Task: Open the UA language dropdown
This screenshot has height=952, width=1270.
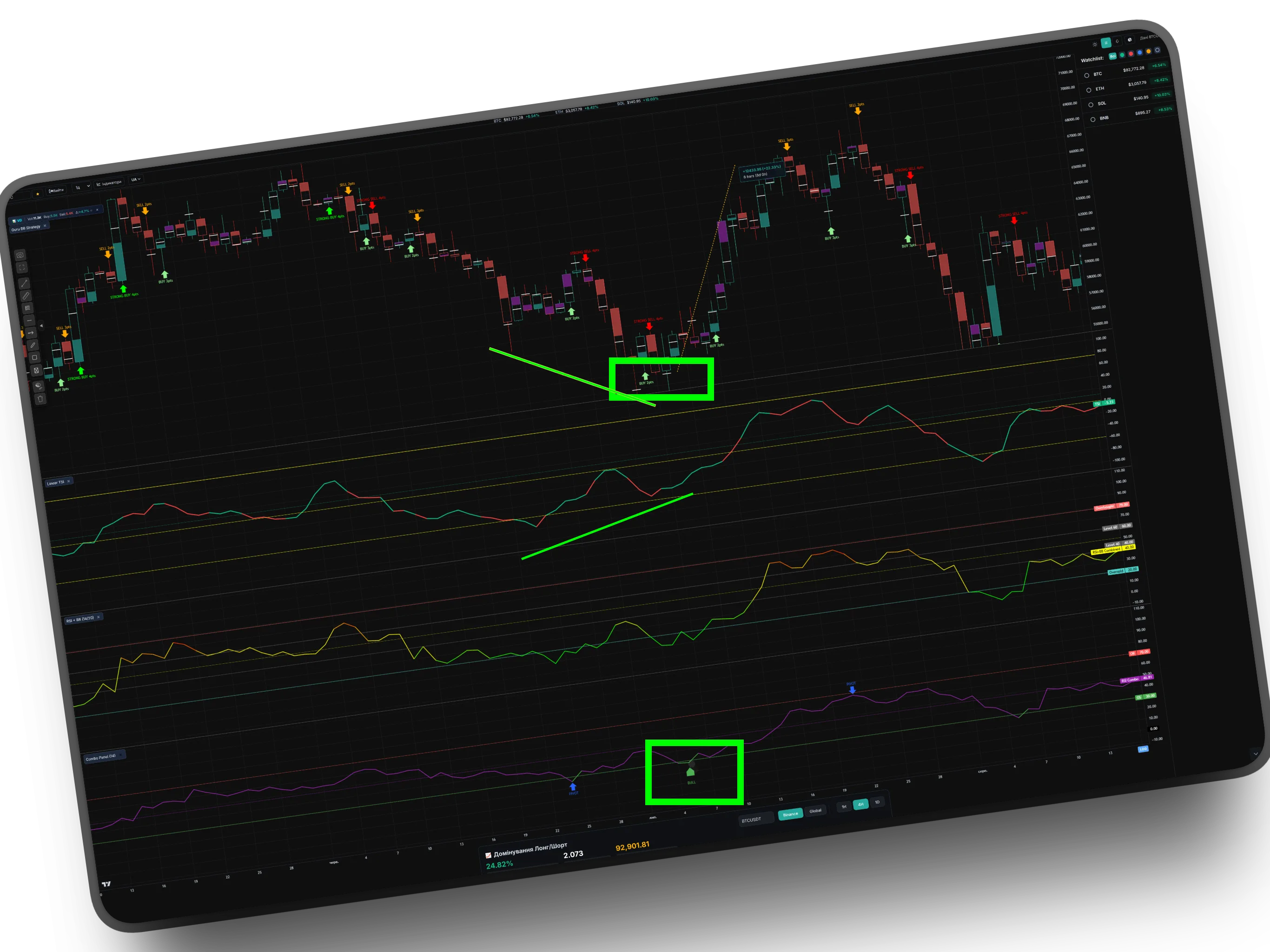Action: (136, 180)
